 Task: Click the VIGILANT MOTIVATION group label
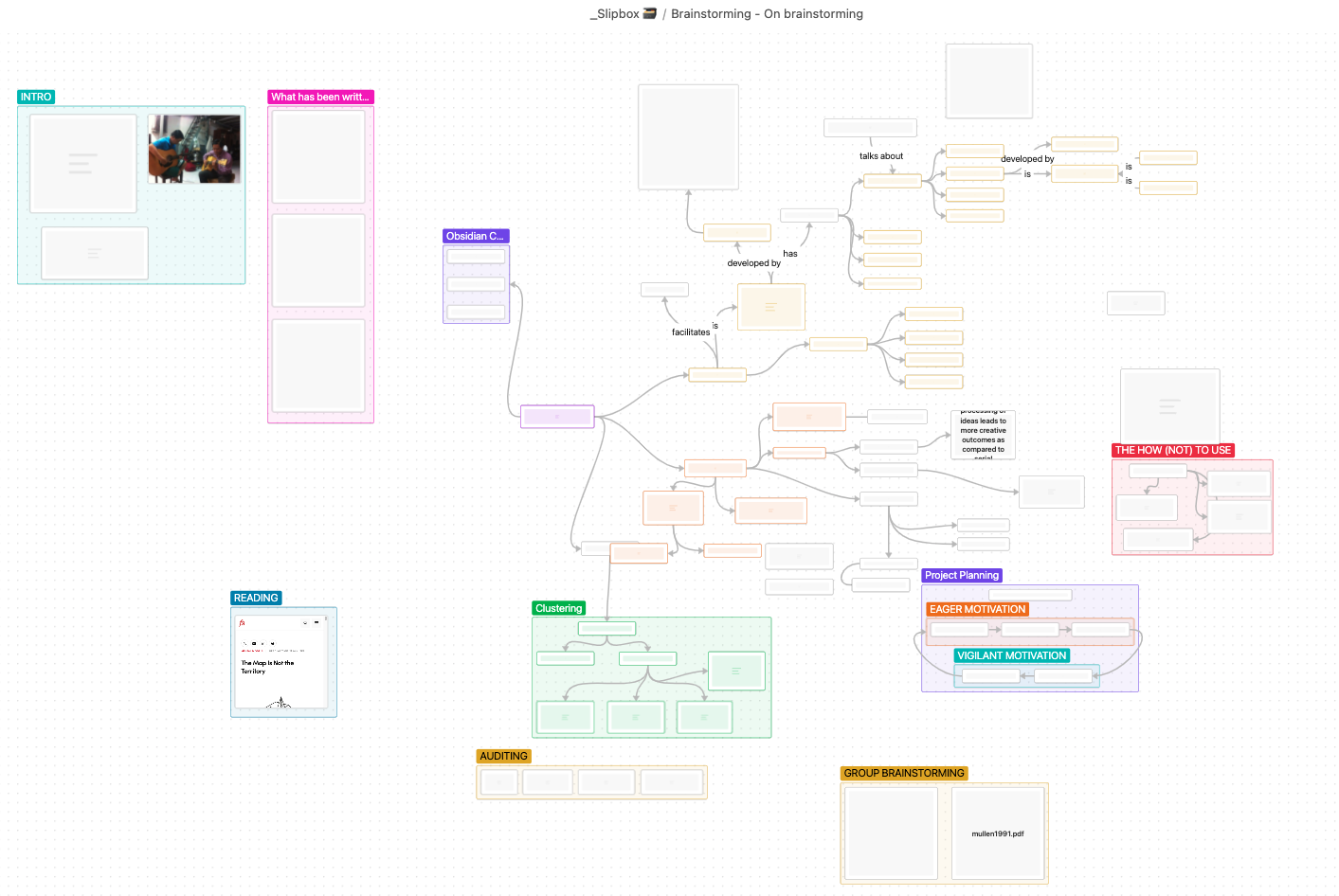pos(1011,656)
